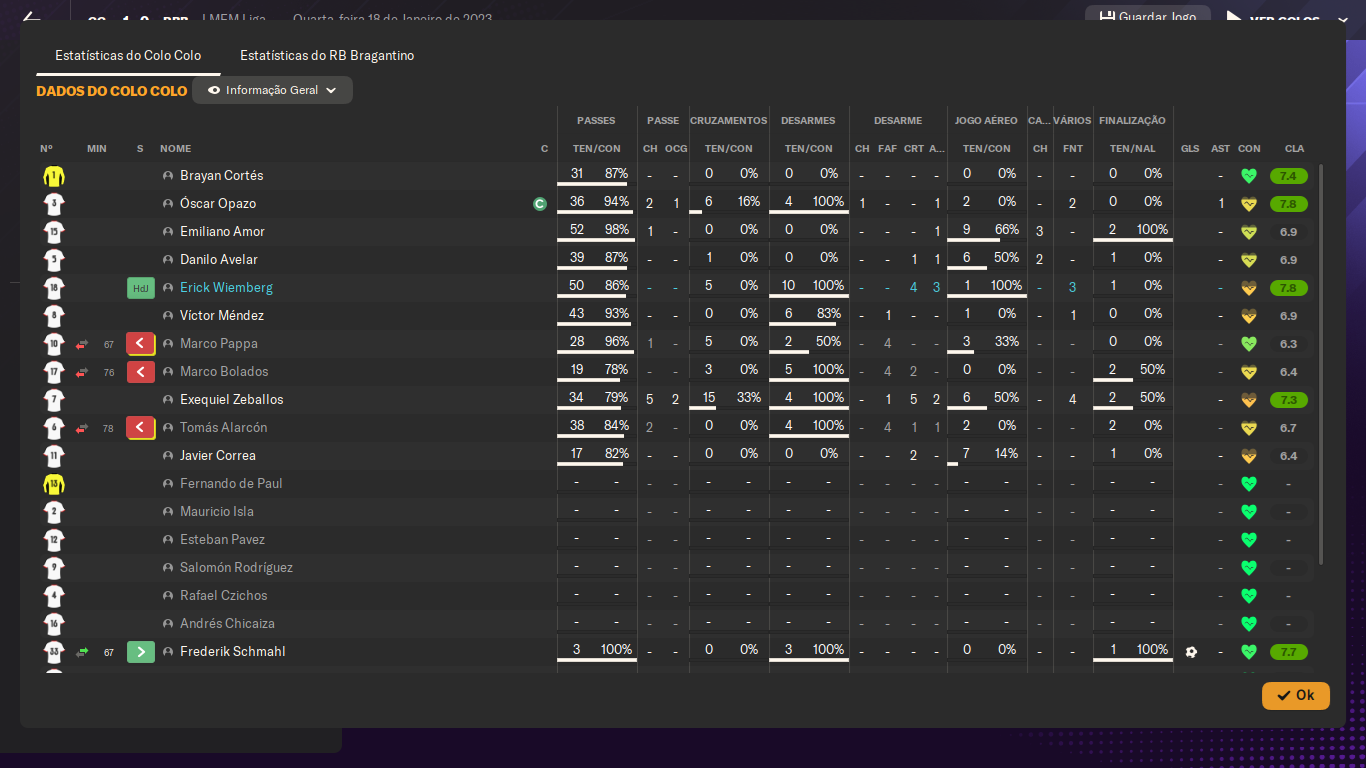This screenshot has width=1366, height=768.
Task: Click Óscar Opazo shirt icon
Action: (53, 204)
